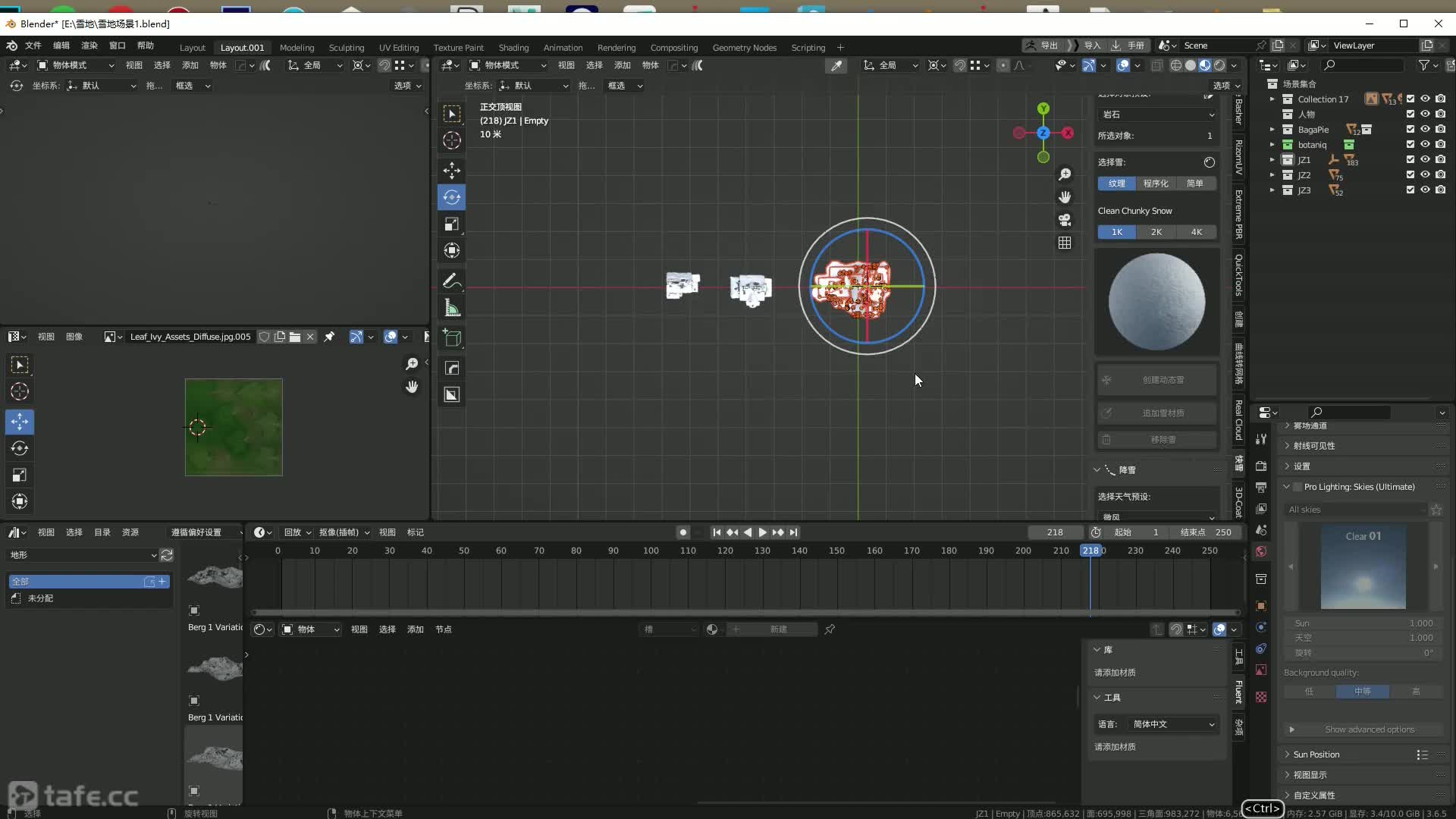Expand the 射线可见性 panel
This screenshot has height=819, width=1456.
[x=1314, y=446]
